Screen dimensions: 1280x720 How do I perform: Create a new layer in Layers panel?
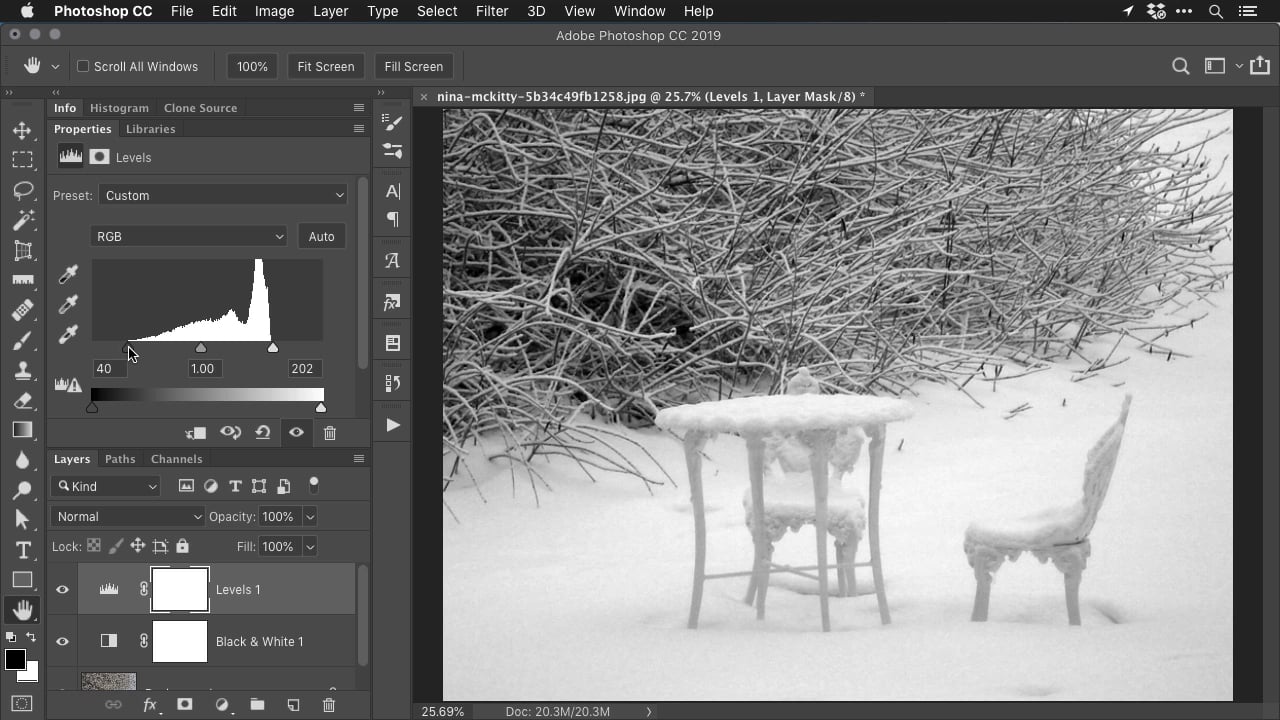point(293,705)
